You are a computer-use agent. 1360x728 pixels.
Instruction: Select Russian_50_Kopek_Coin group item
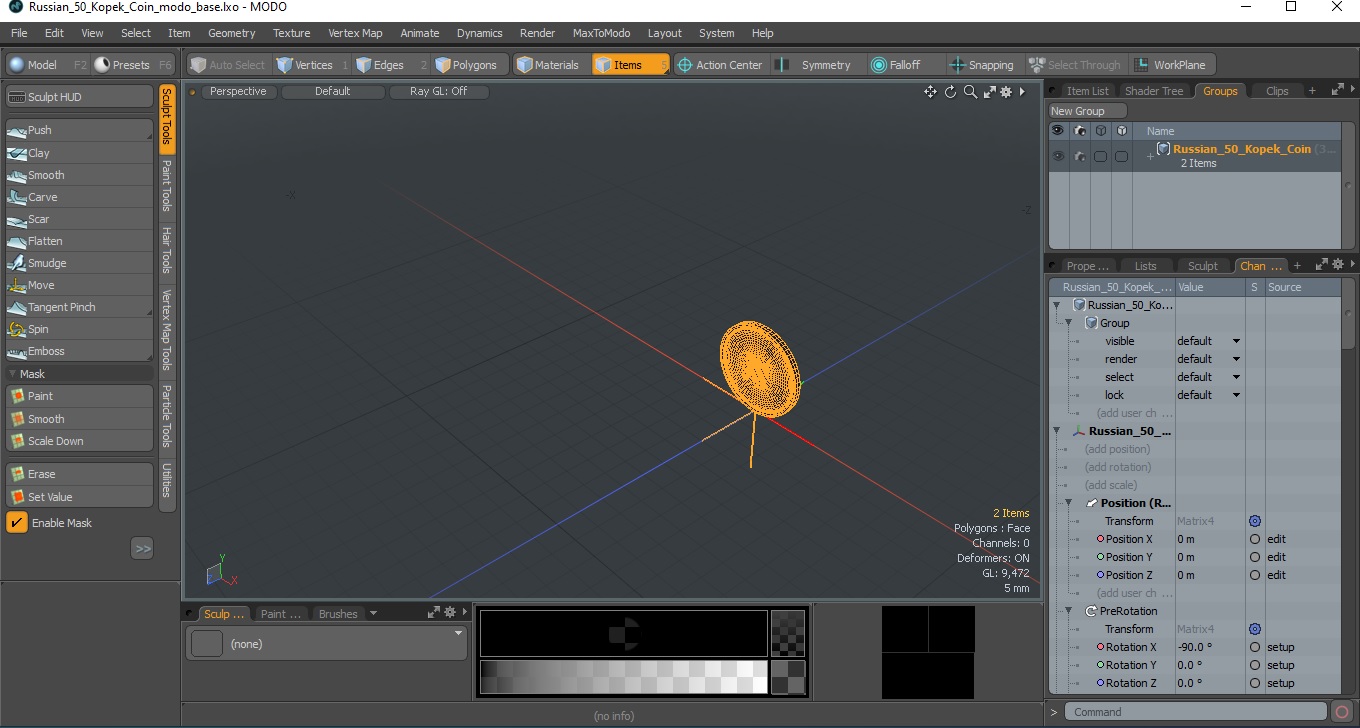click(x=1241, y=149)
